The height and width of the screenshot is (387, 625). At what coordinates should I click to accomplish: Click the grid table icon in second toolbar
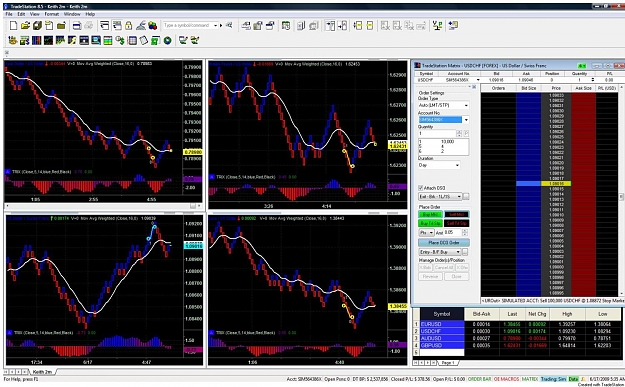132,40
